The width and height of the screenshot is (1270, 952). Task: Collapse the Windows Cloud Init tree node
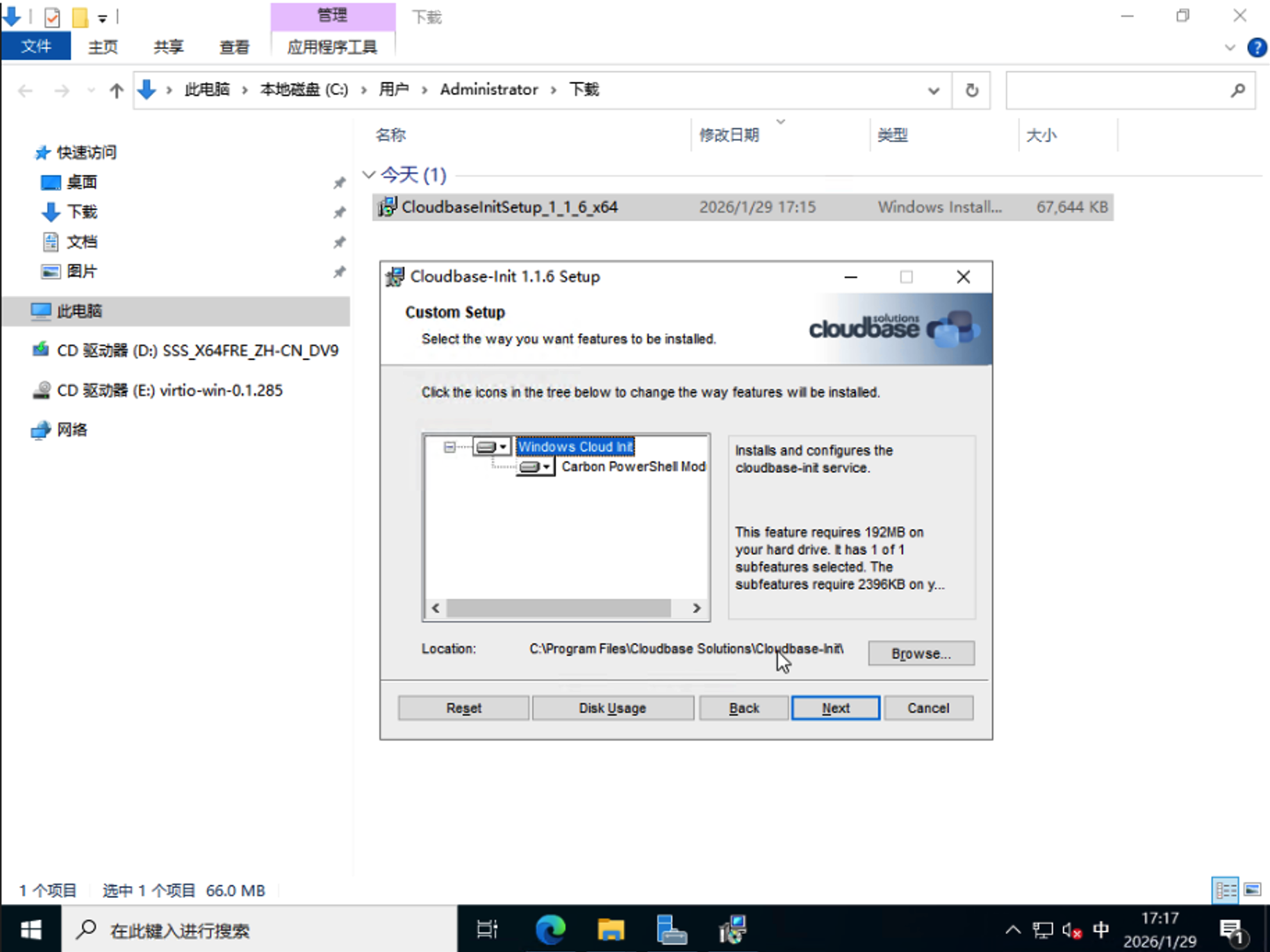[x=450, y=447]
